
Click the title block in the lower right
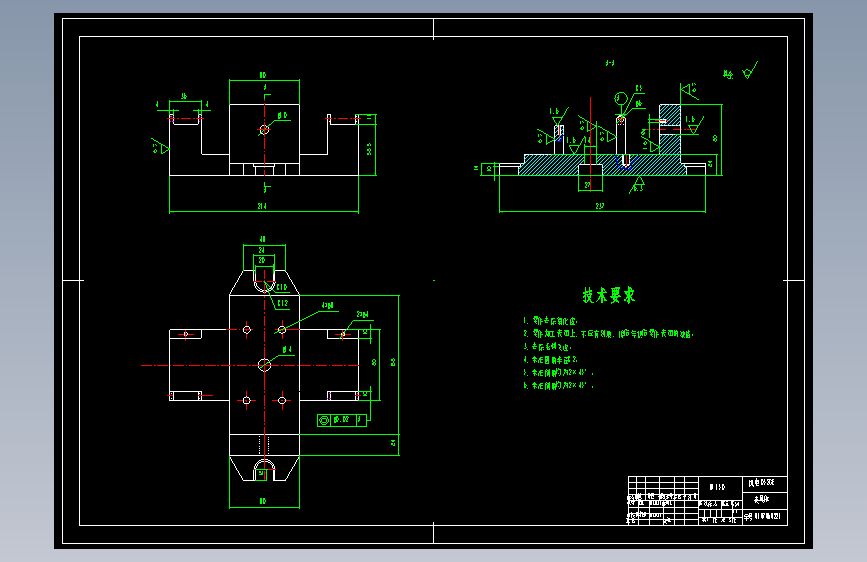(x=707, y=501)
